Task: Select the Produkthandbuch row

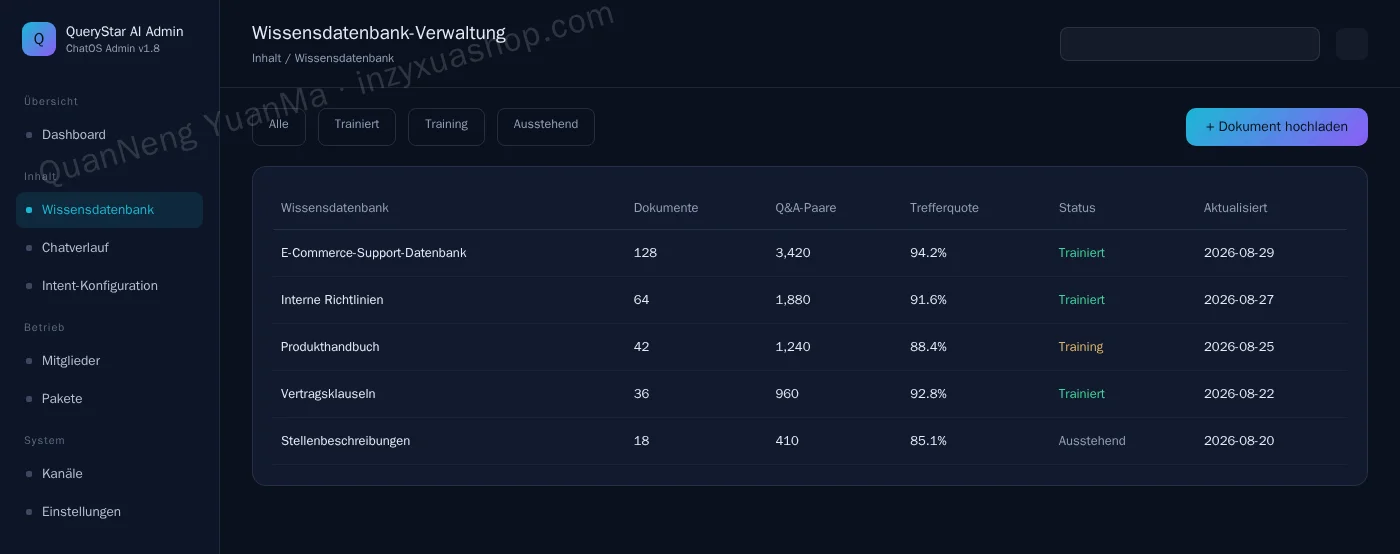Action: tap(810, 347)
